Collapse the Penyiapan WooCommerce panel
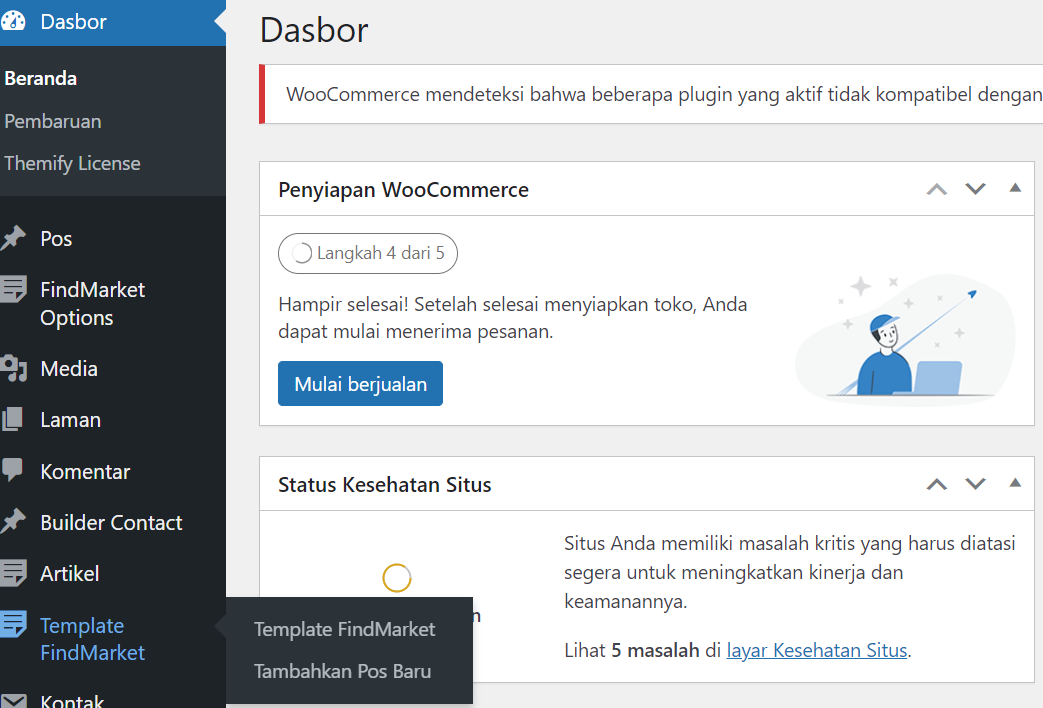The height and width of the screenshot is (708, 1043). pos(1015,188)
